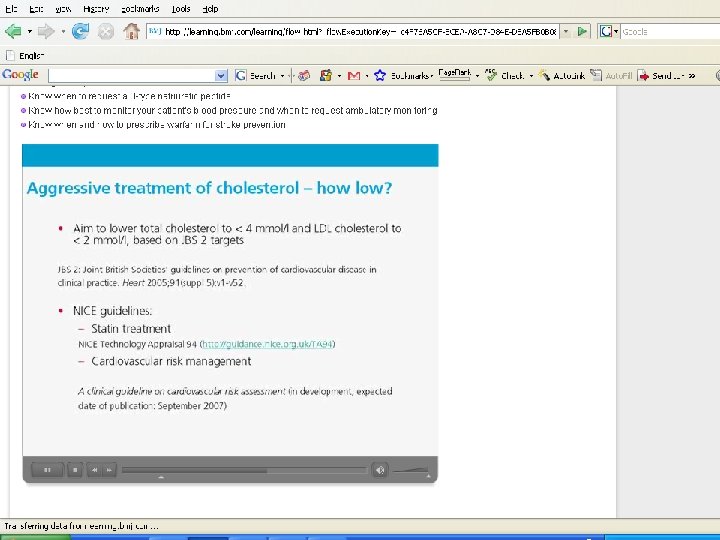
Task: Open the Gmail dropdown arrow
Action: coord(366,76)
